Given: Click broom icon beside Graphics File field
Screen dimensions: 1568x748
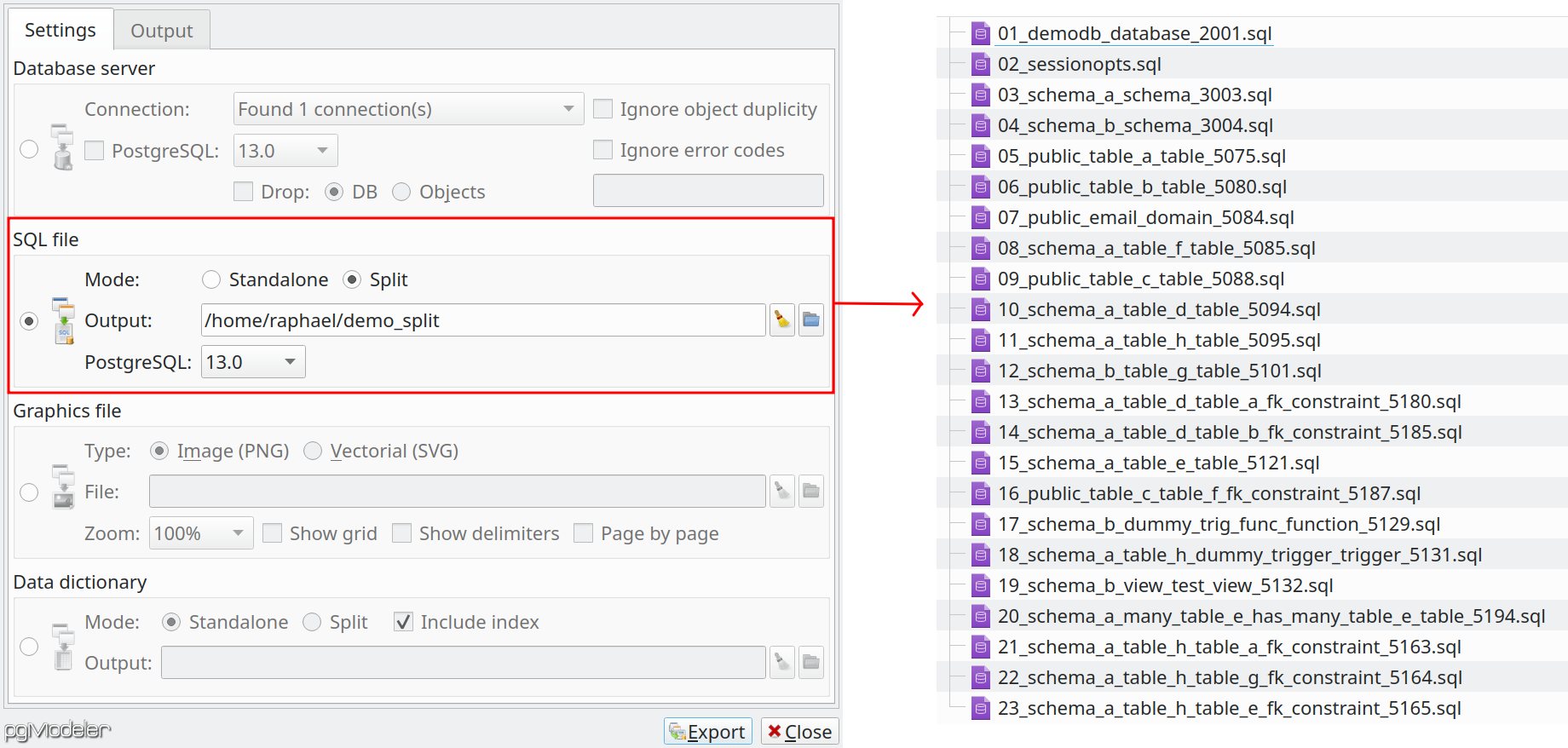Looking at the screenshot, I should (x=782, y=492).
